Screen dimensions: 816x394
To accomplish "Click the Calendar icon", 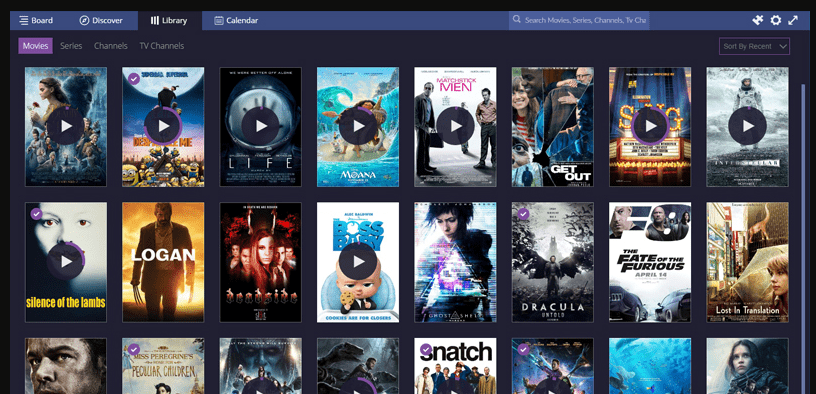I will (219, 20).
